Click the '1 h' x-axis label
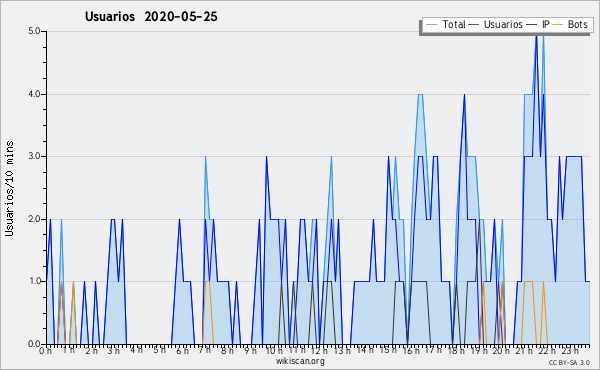The height and width of the screenshot is (370, 600). point(68,351)
